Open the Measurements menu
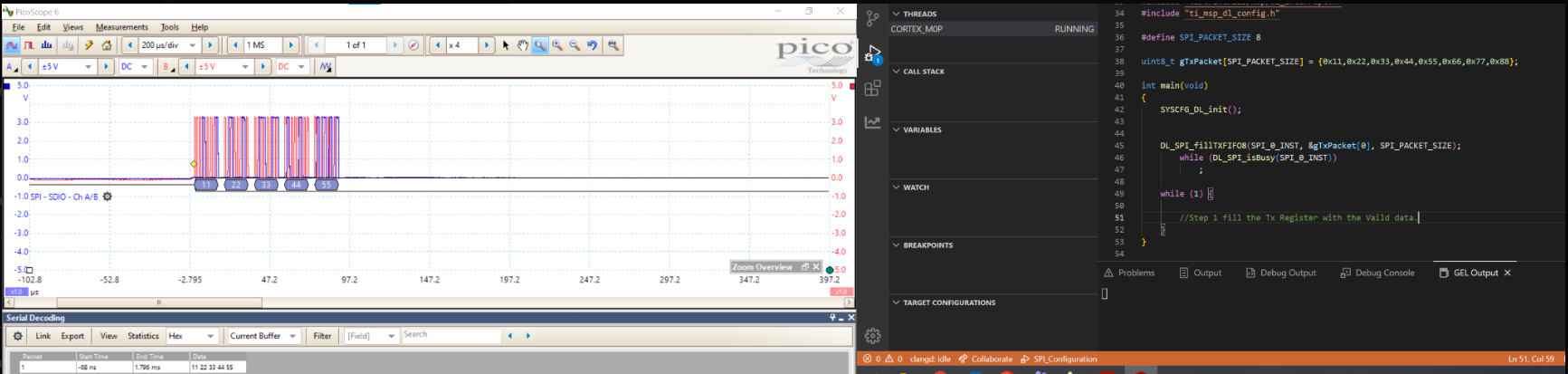The image size is (1568, 374). [x=121, y=27]
